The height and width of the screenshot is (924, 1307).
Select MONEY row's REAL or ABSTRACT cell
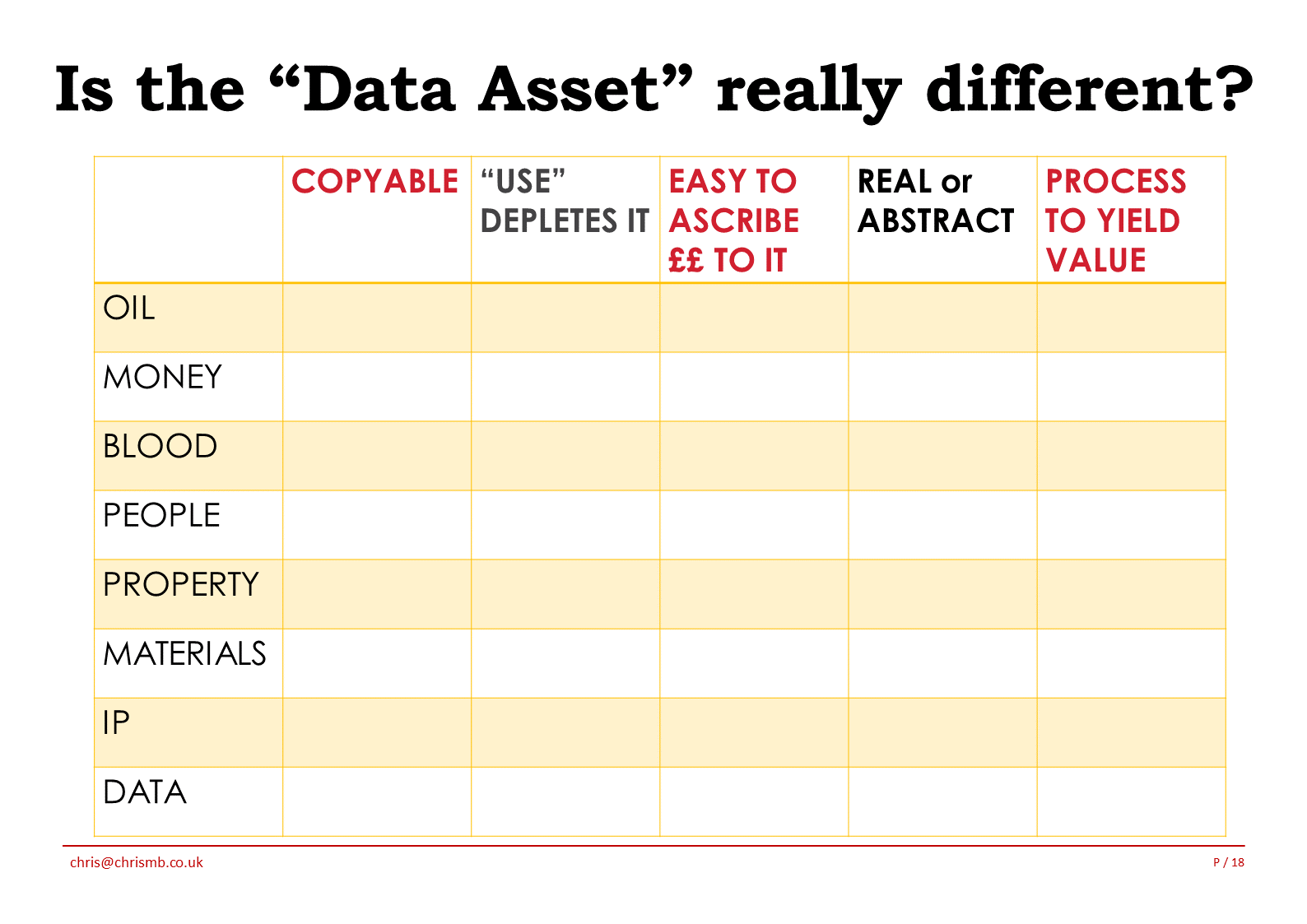pos(942,387)
